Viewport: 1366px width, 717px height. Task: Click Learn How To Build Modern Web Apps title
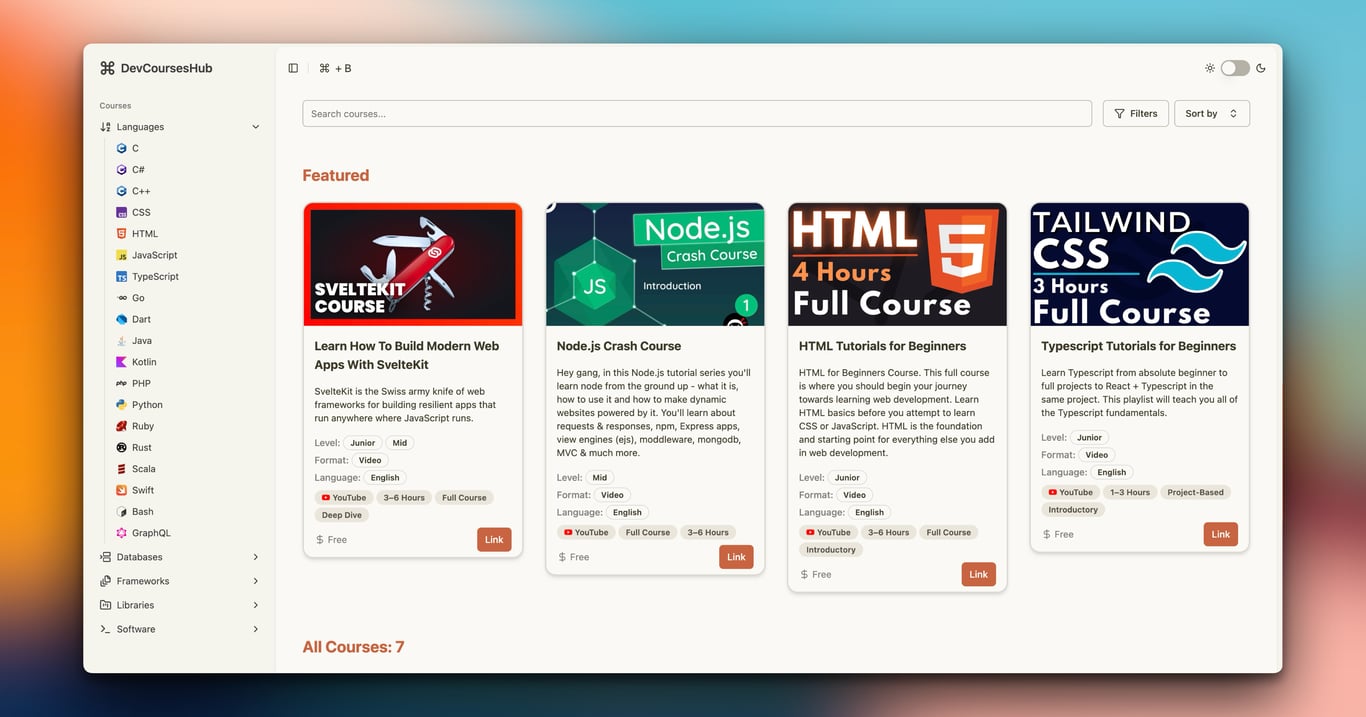(x=407, y=355)
